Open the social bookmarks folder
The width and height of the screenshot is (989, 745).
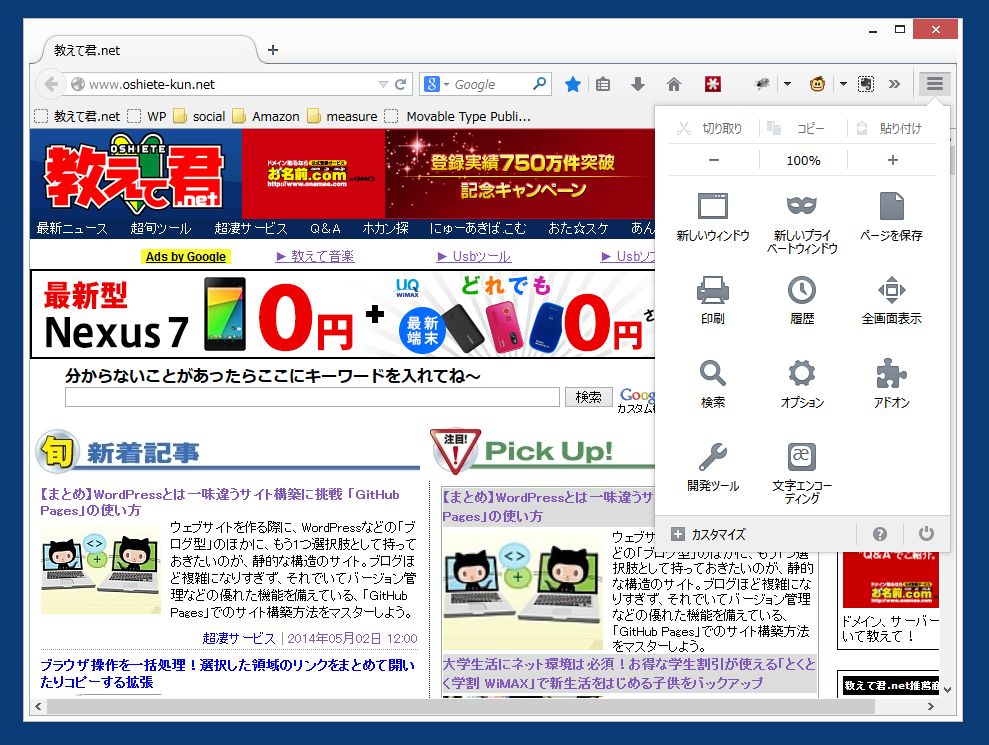point(199,116)
